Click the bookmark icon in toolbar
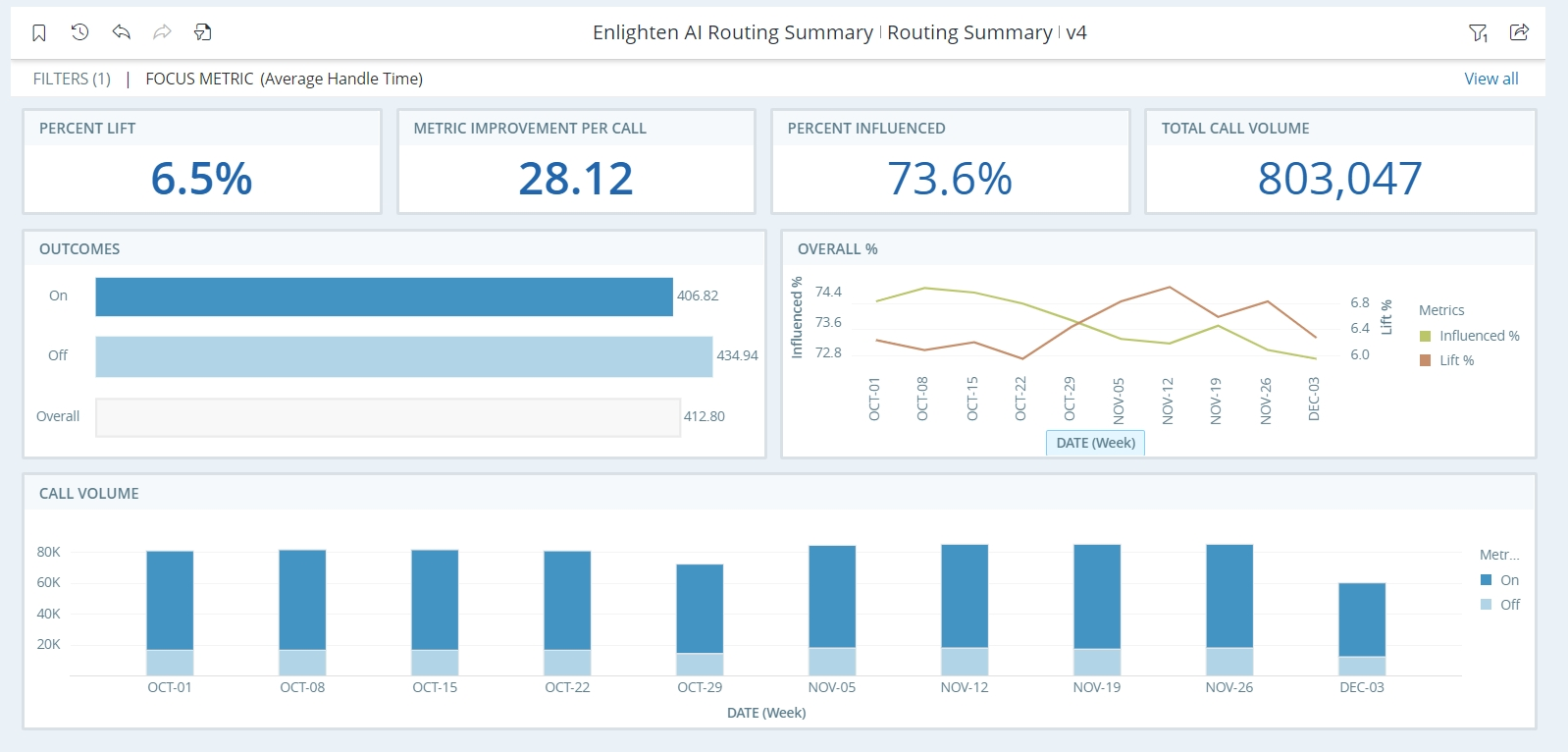Image resolution: width=1568 pixels, height=752 pixels. point(39,32)
